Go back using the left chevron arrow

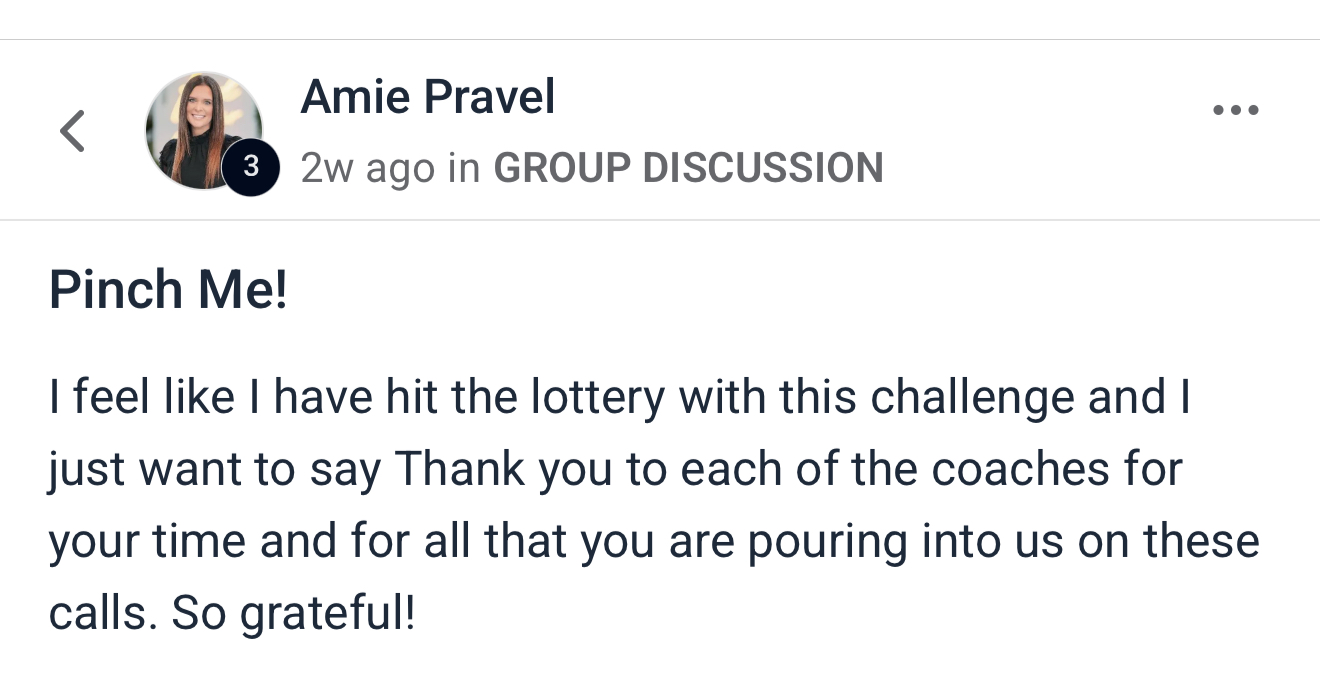pyautogui.click(x=72, y=131)
